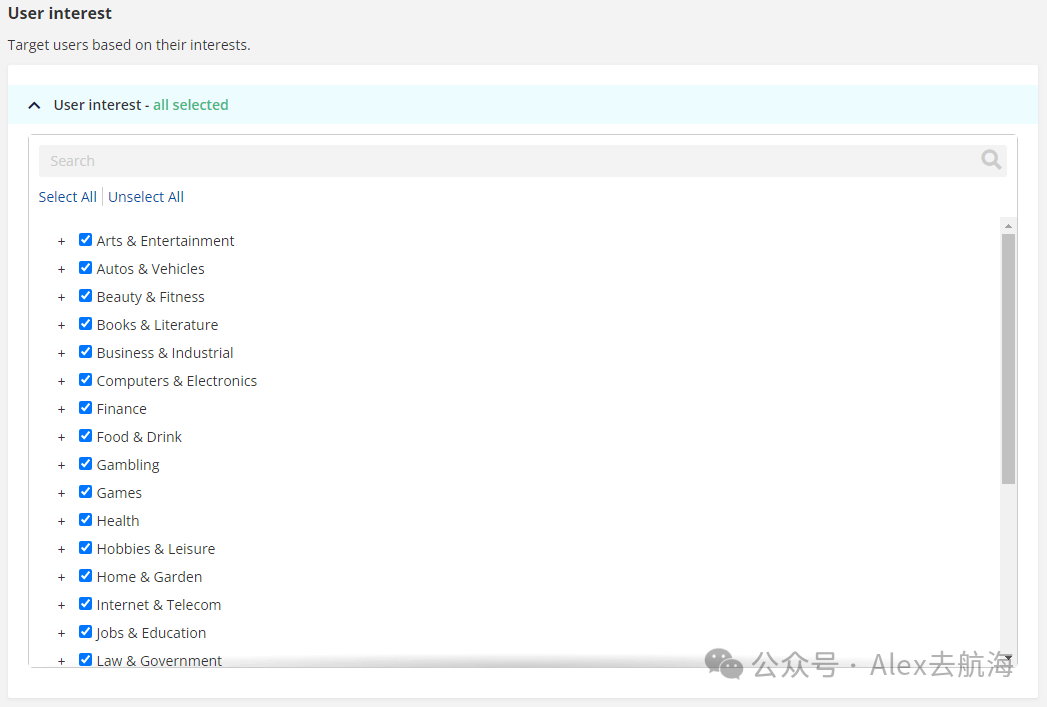Click the interest list scrollbar thumb
Viewport: 1047px width, 707px height.
(x=1008, y=359)
